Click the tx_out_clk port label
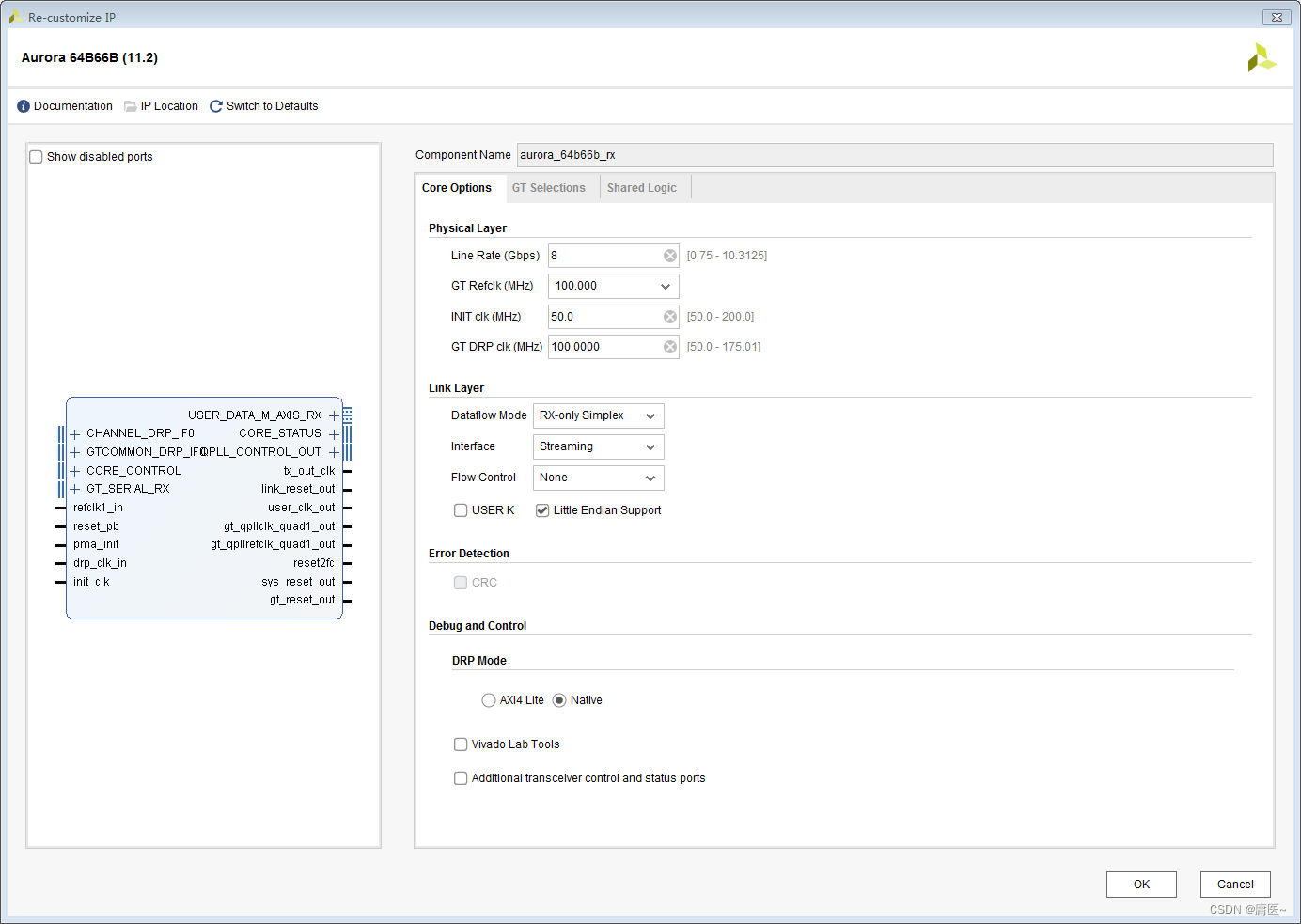The width and height of the screenshot is (1301, 924). point(309,471)
